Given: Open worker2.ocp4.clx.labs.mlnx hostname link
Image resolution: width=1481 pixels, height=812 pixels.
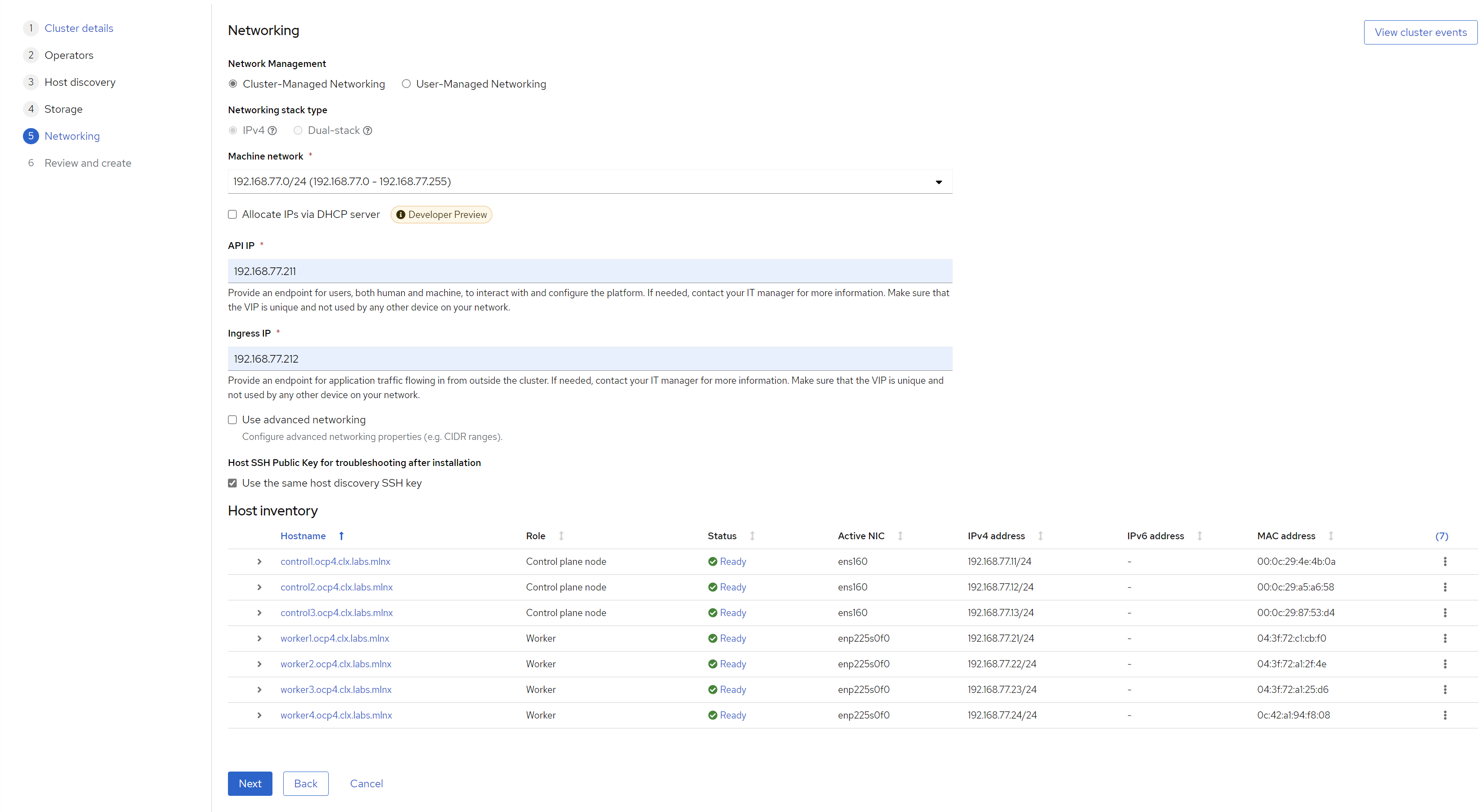Looking at the screenshot, I should 336,664.
